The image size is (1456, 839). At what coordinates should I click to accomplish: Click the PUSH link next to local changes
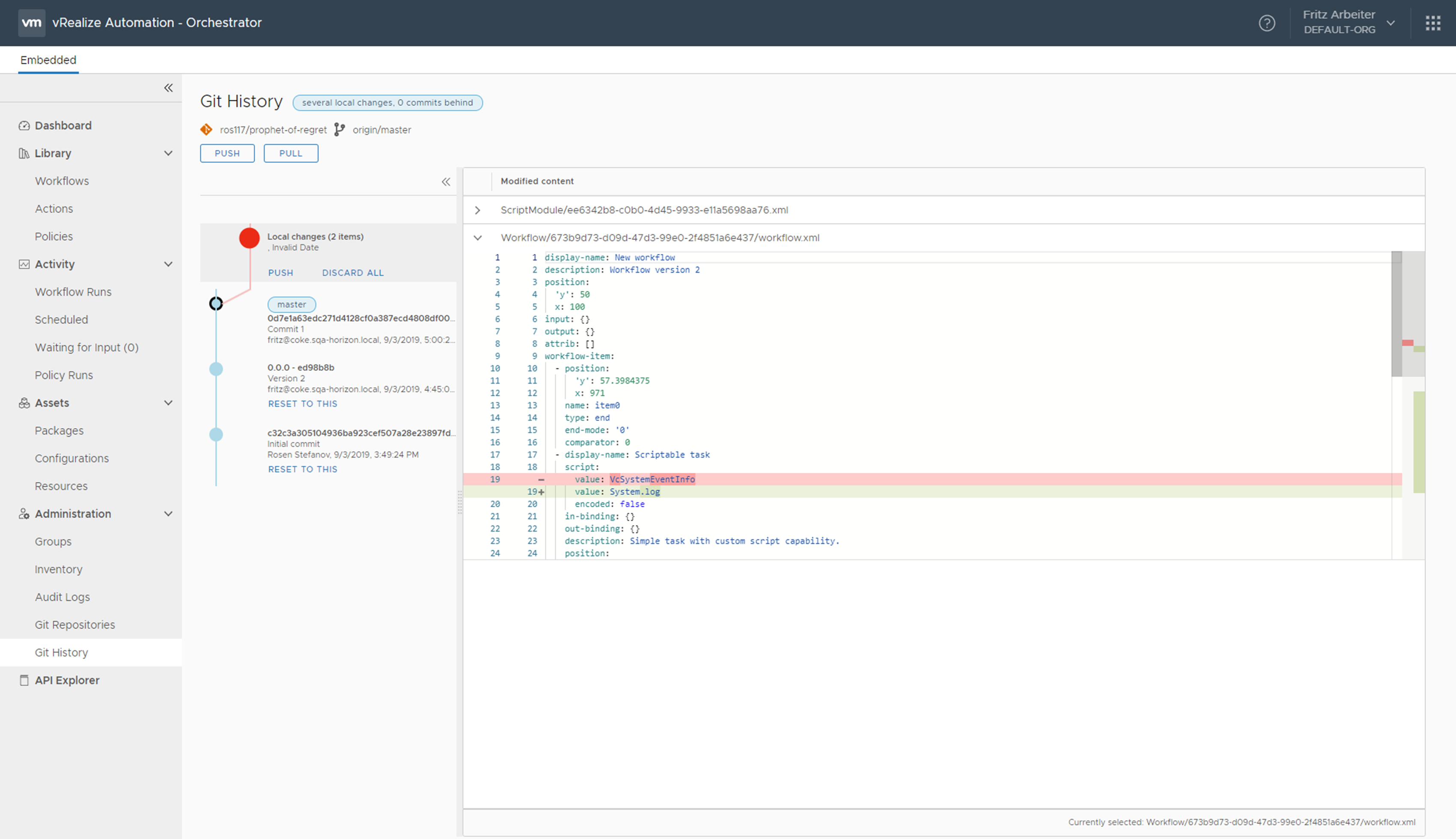[279, 271]
